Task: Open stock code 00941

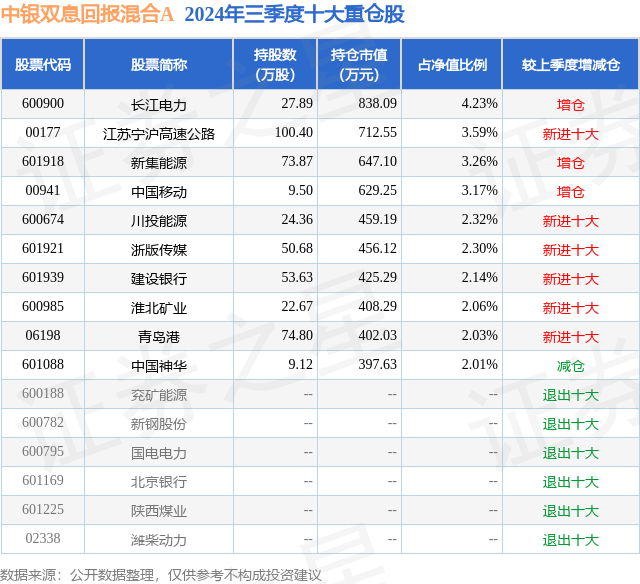Action: click(x=43, y=191)
